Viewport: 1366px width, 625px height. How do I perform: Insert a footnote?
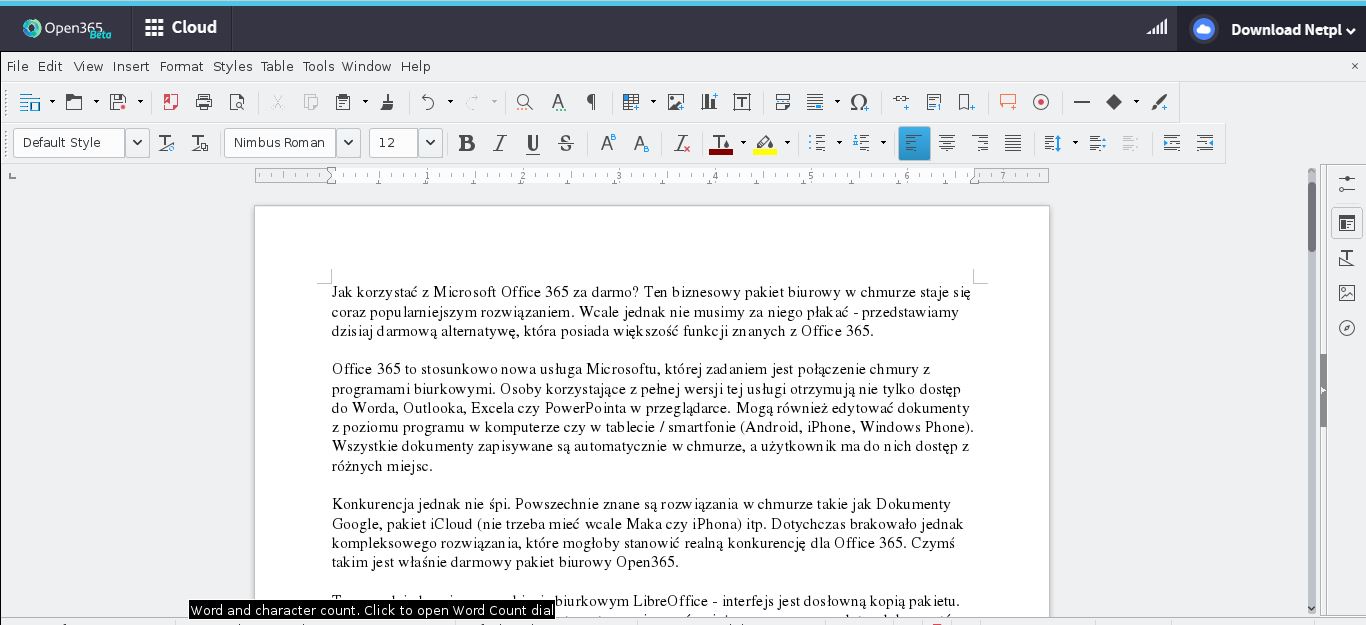click(x=934, y=102)
